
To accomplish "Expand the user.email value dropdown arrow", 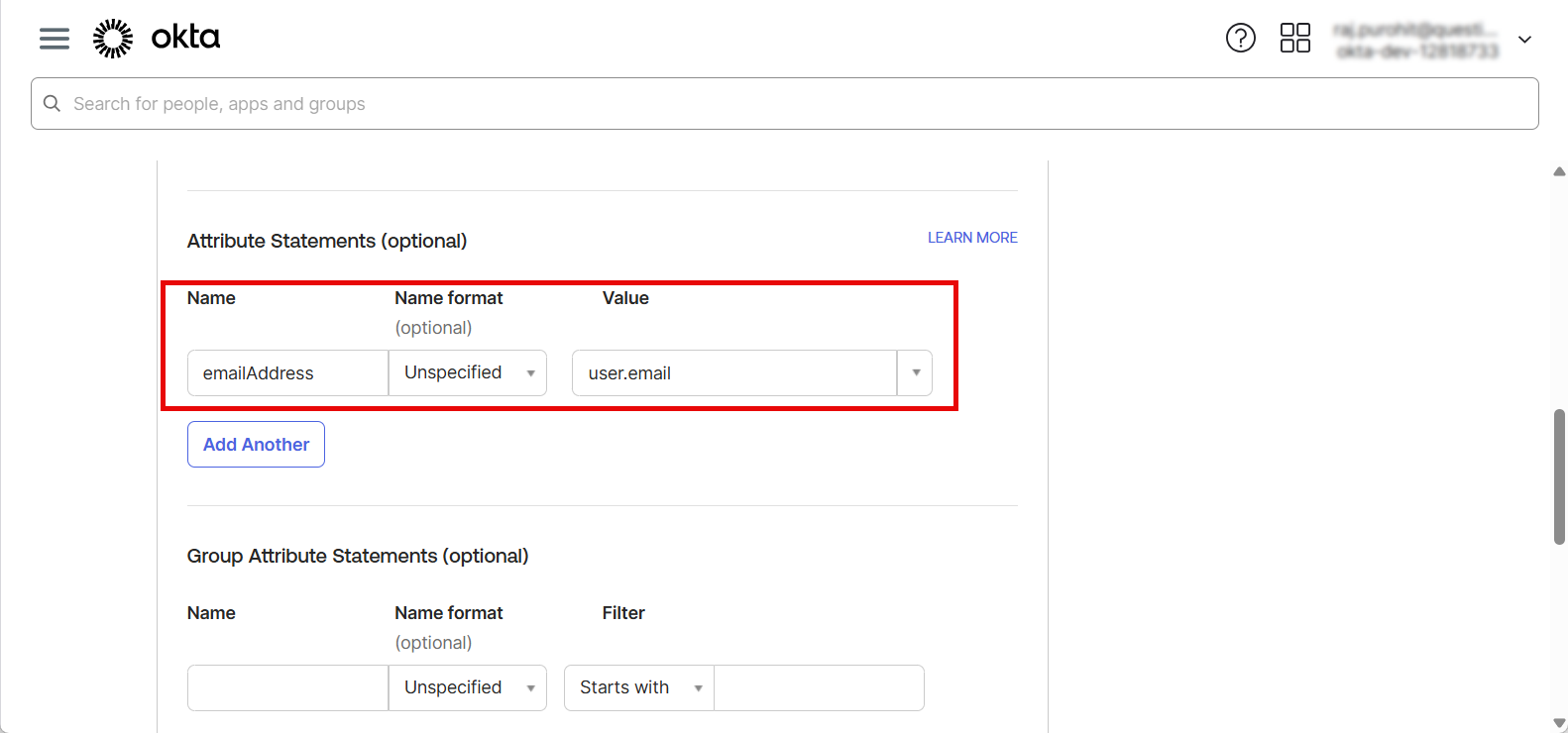I will point(916,372).
